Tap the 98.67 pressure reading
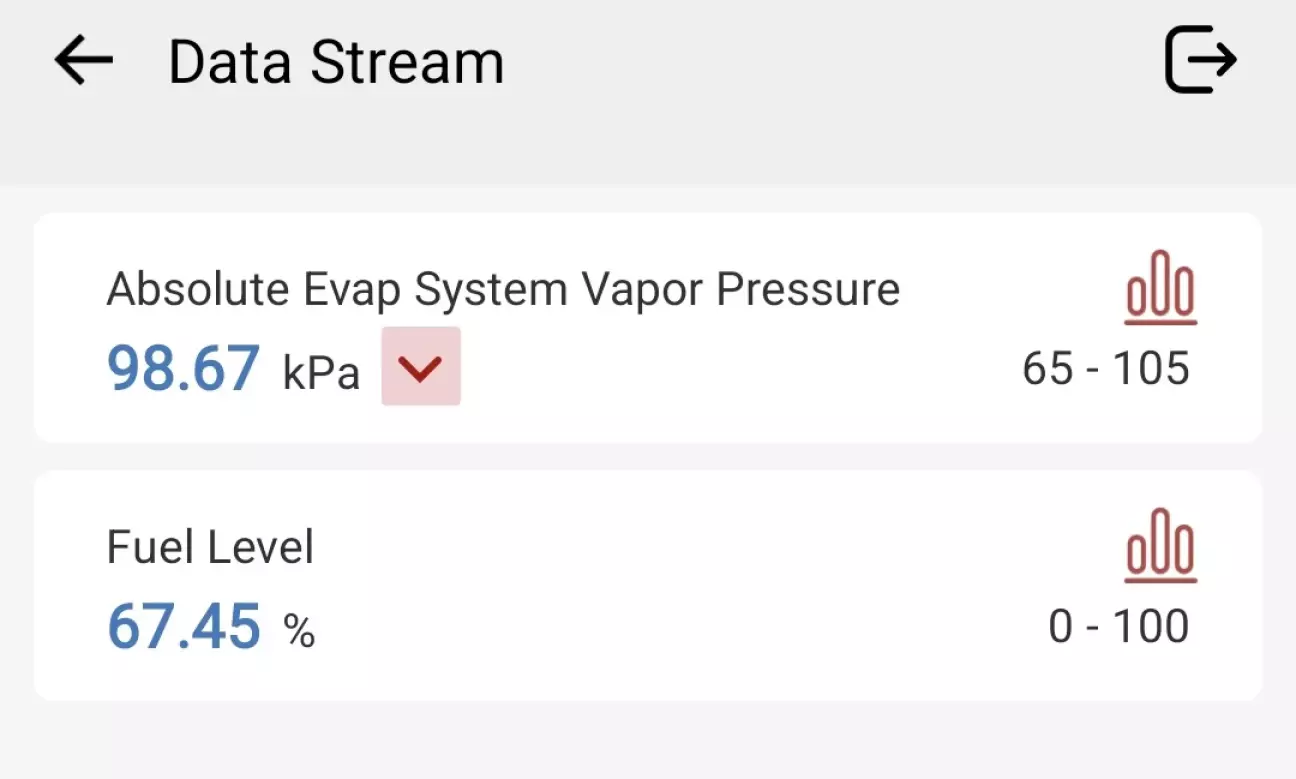The height and width of the screenshot is (779, 1296). pyautogui.click(x=184, y=369)
